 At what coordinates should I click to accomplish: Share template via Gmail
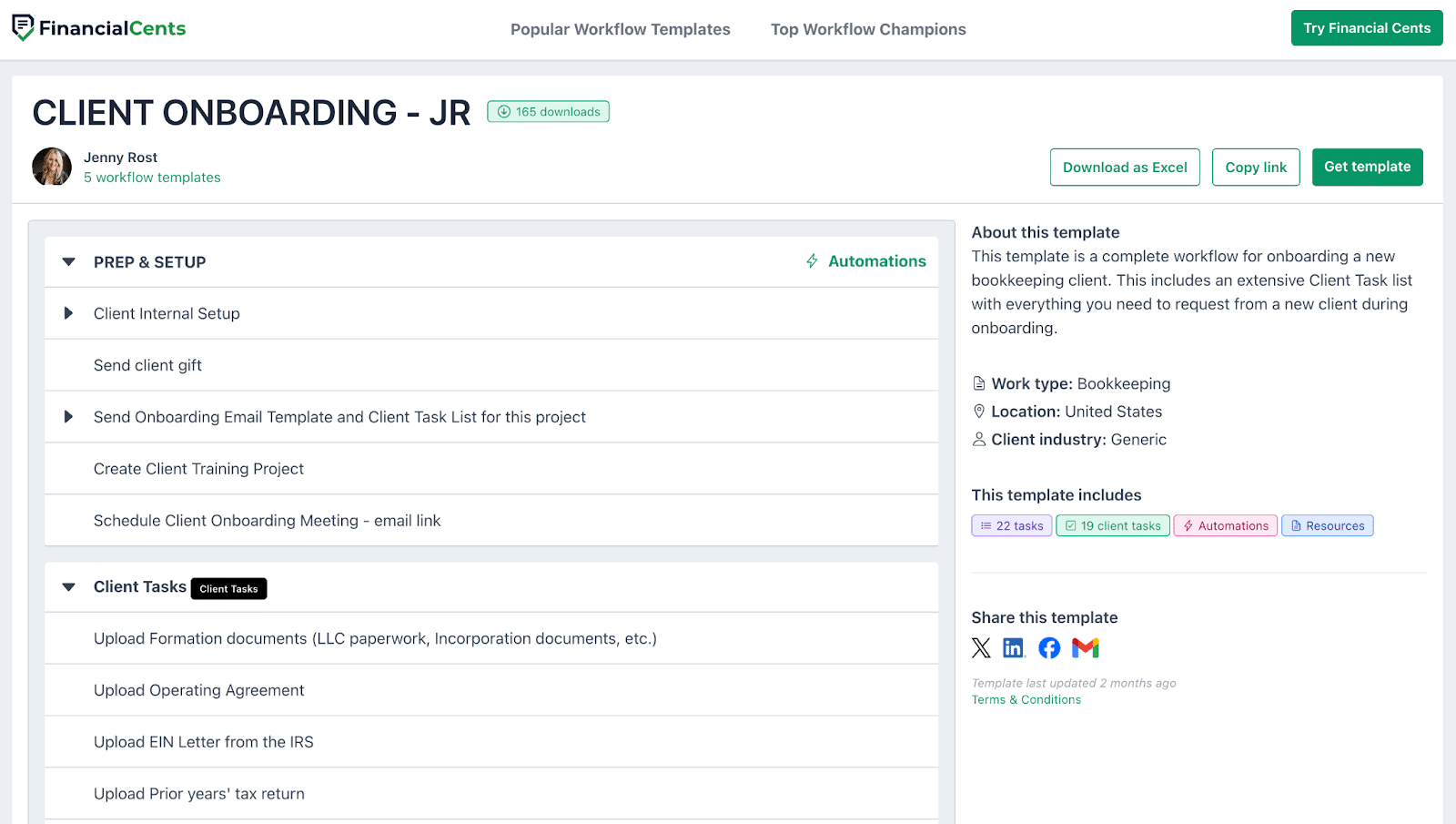1086,648
